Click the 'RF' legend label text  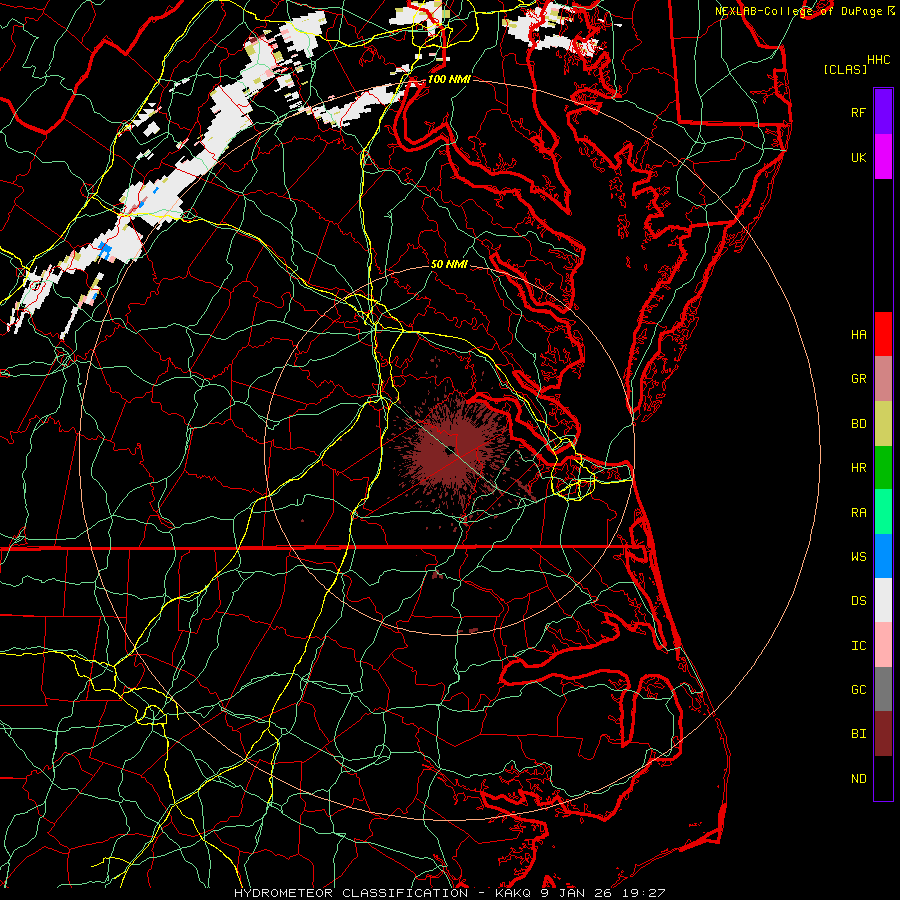point(858,112)
